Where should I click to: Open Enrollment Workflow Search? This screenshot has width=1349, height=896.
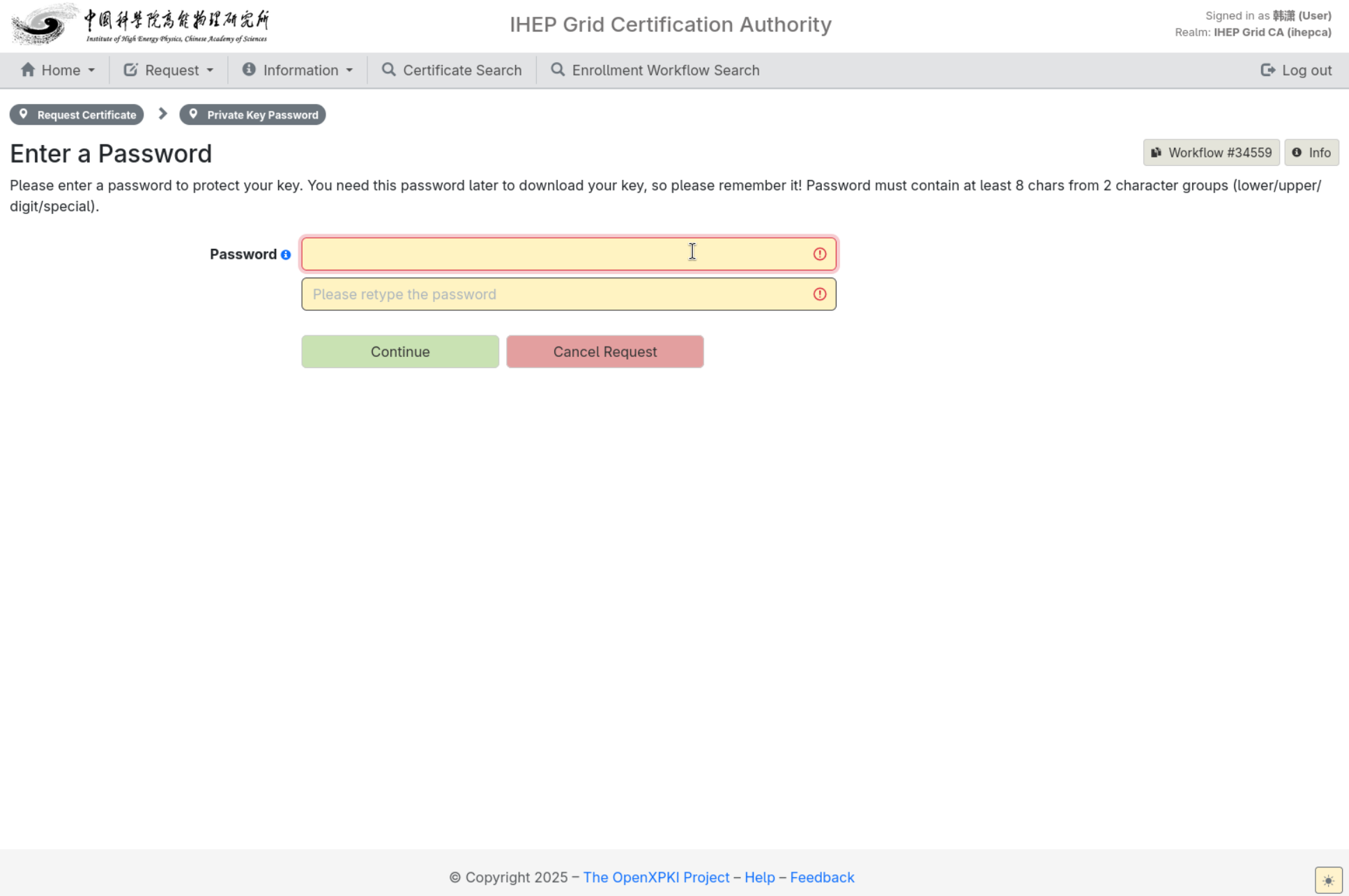click(x=655, y=70)
